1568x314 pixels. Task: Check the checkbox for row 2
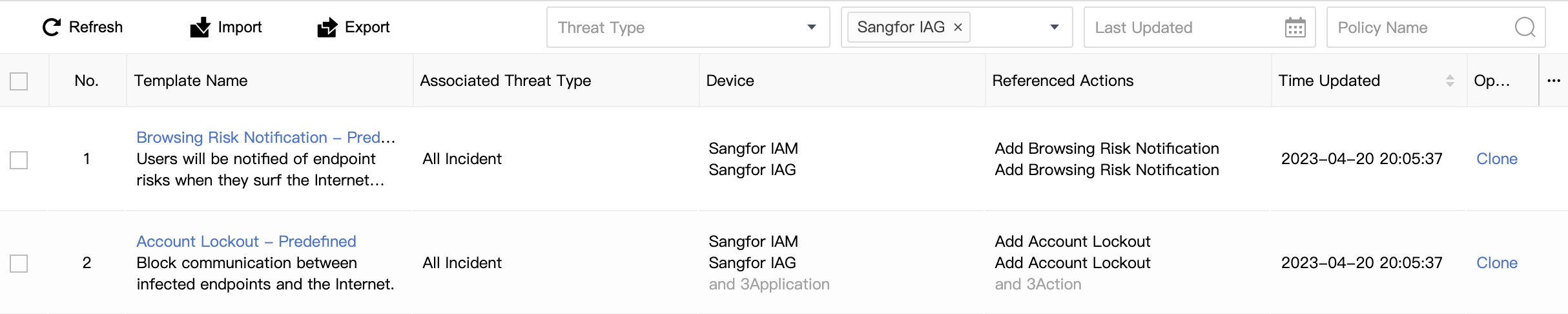point(19,264)
